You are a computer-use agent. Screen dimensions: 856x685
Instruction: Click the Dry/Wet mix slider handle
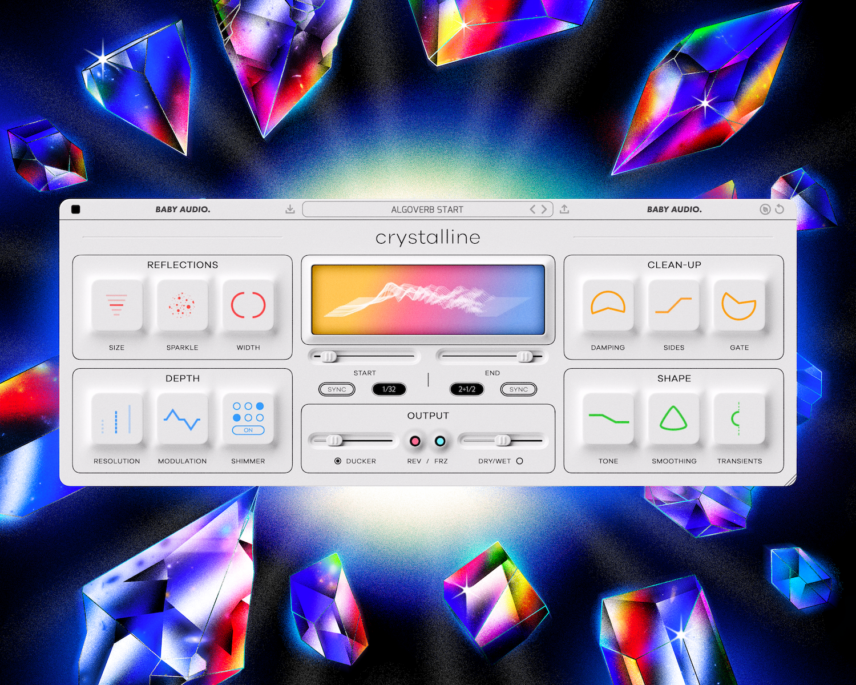coord(503,440)
